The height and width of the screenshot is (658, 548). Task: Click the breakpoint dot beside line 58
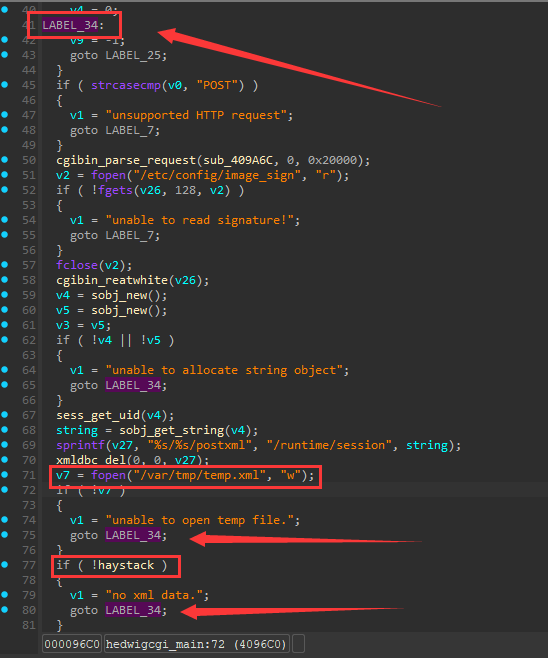[x=5, y=279]
